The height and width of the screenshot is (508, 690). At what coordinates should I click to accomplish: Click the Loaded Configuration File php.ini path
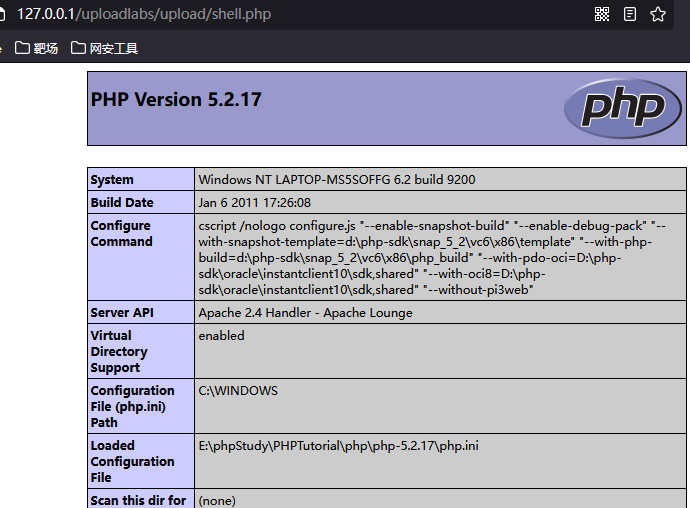(x=338, y=445)
